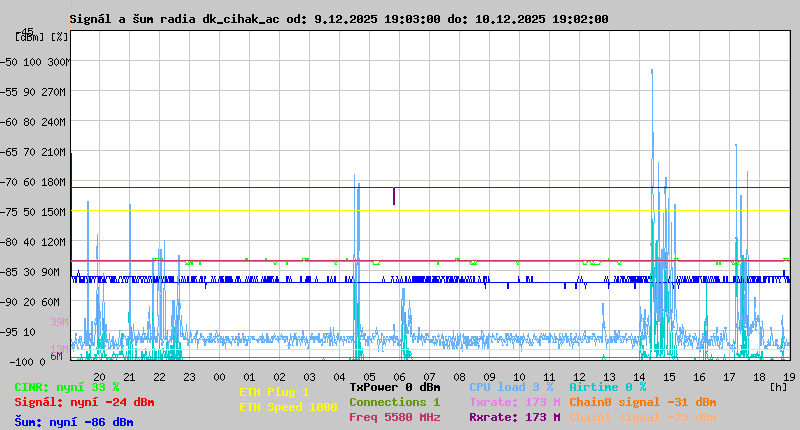Viewport: 800px width, 430px height.
Task: Select the Freq 5580 MHz label
Action: (394, 417)
